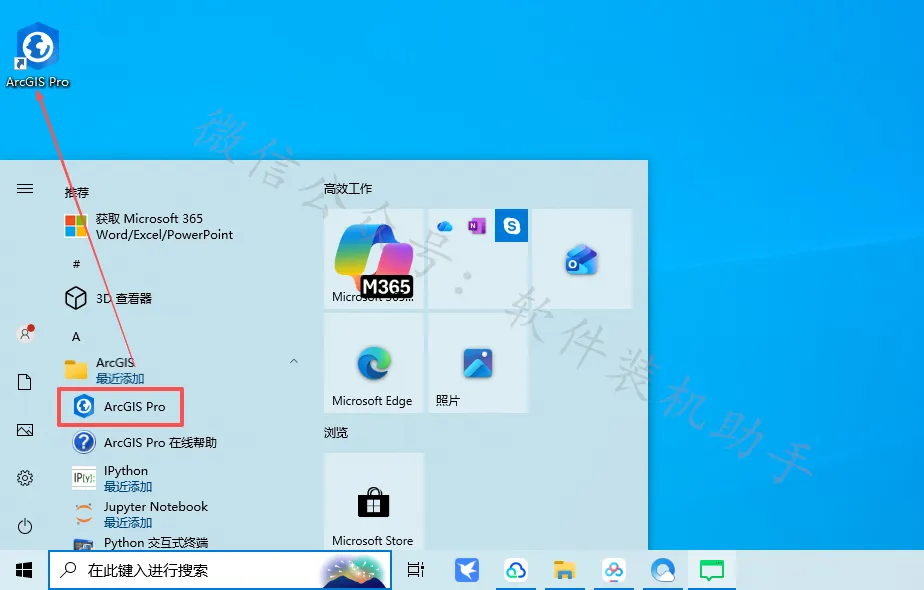Click the Windows Start button
Image resolution: width=924 pixels, height=590 pixels.
tap(24, 570)
